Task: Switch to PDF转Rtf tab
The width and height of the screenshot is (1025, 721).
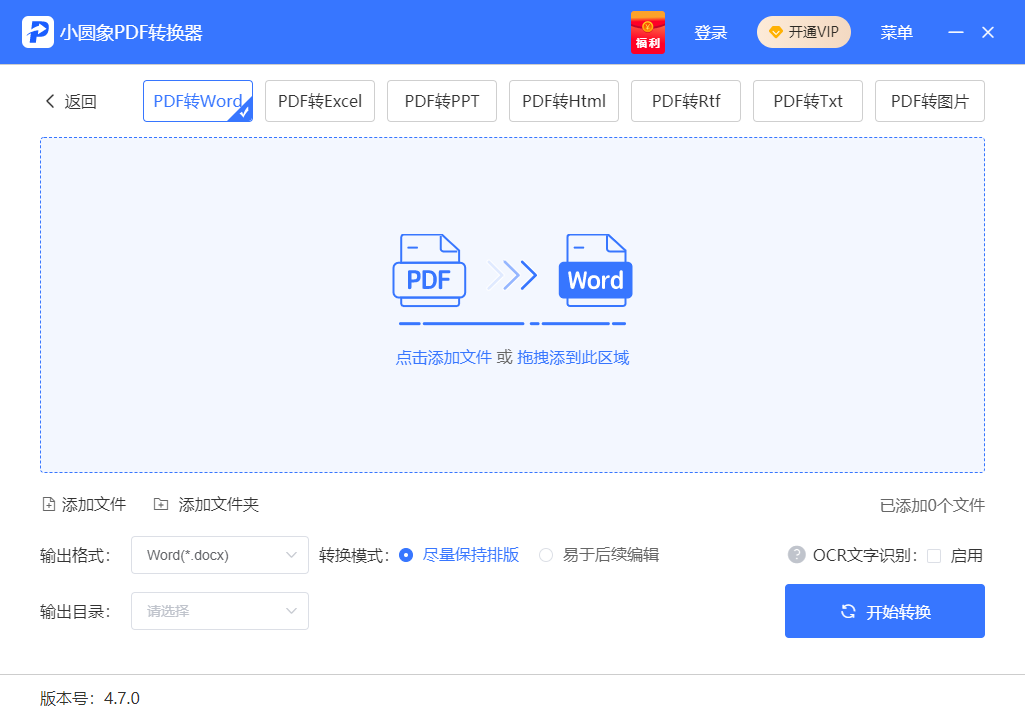Action: tap(686, 101)
